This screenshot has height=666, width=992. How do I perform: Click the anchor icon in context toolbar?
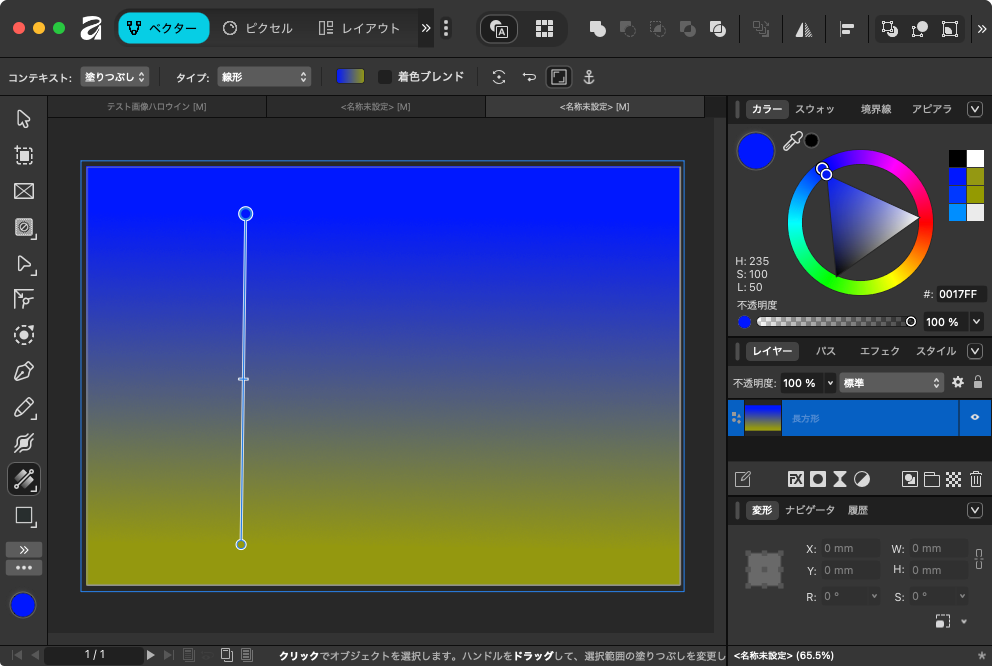pos(589,77)
